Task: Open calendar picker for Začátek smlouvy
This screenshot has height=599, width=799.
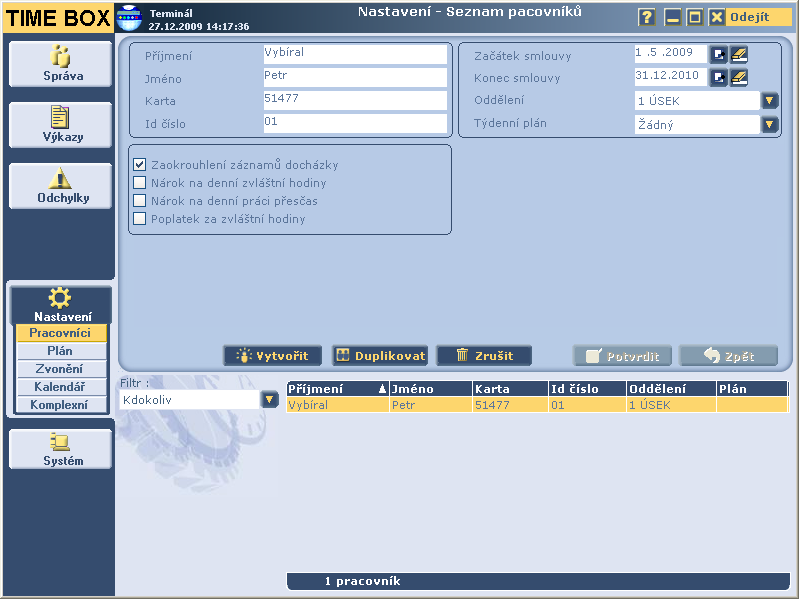Action: [x=718, y=54]
